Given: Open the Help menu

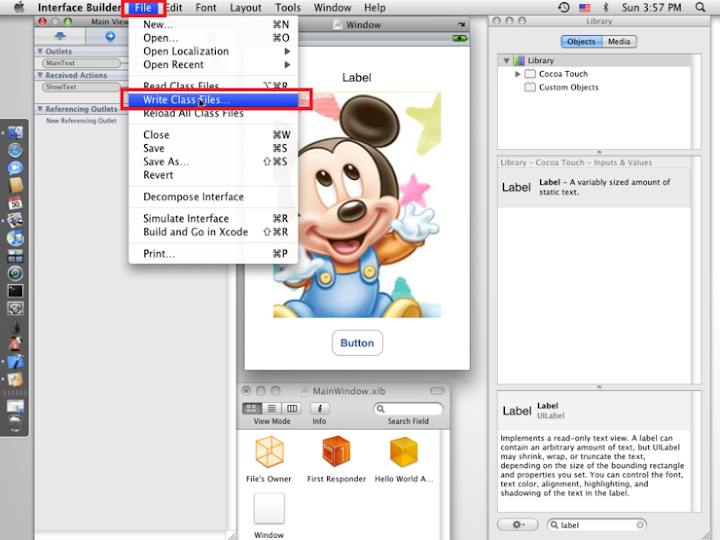Looking at the screenshot, I should pos(375,7).
